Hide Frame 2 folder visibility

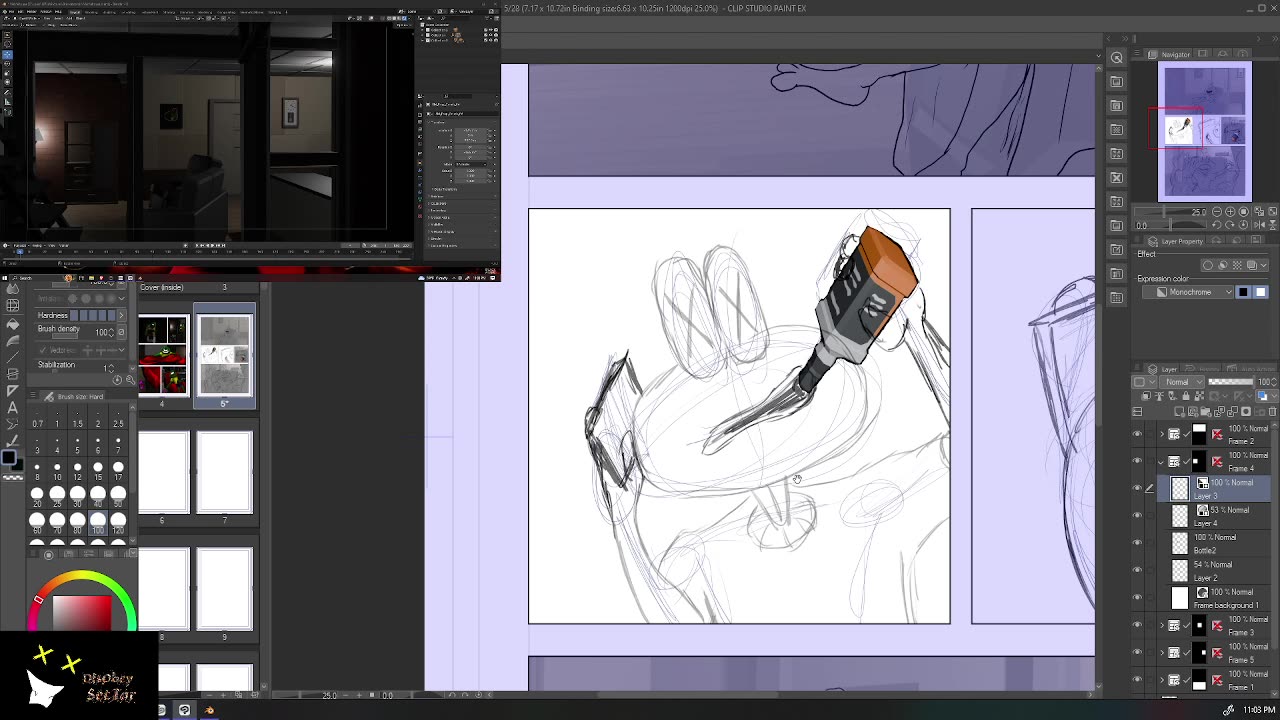click(1137, 434)
